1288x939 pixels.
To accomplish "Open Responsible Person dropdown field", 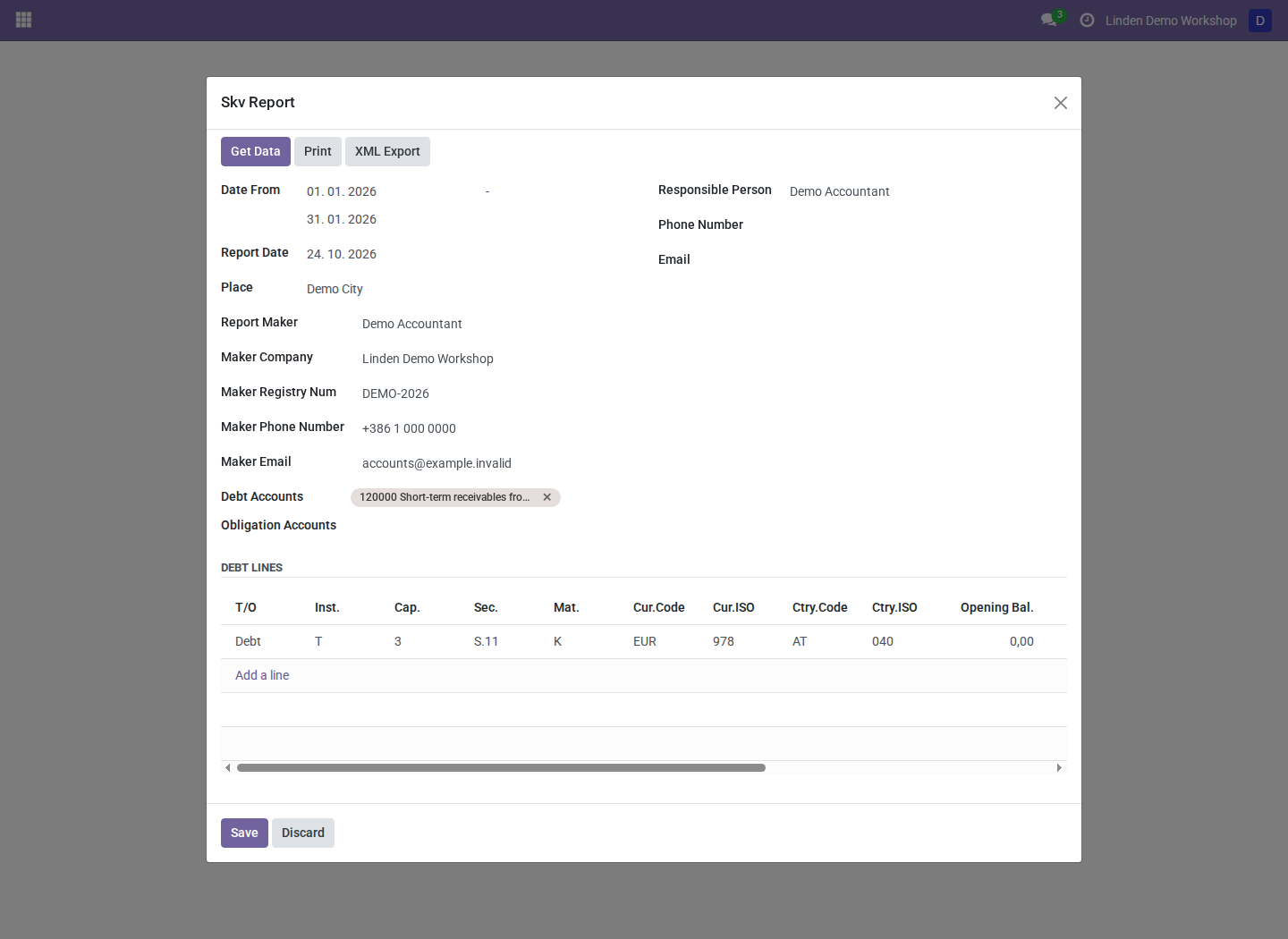I will click(928, 191).
